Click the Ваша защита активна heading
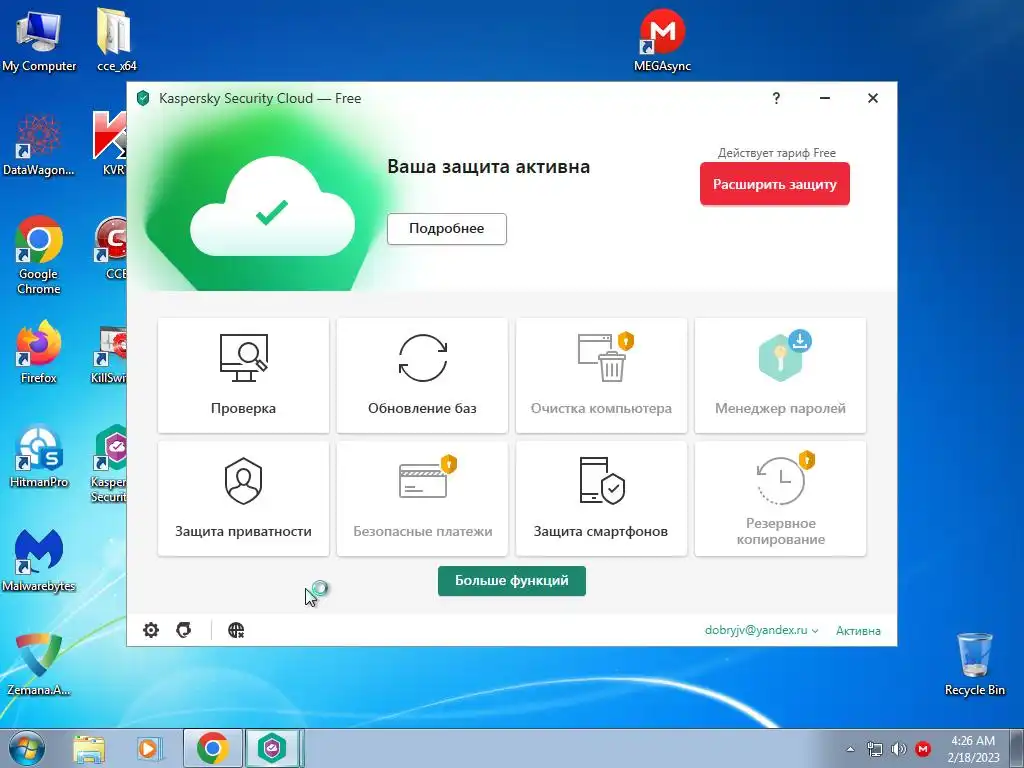The width and height of the screenshot is (1024, 768). tap(488, 167)
